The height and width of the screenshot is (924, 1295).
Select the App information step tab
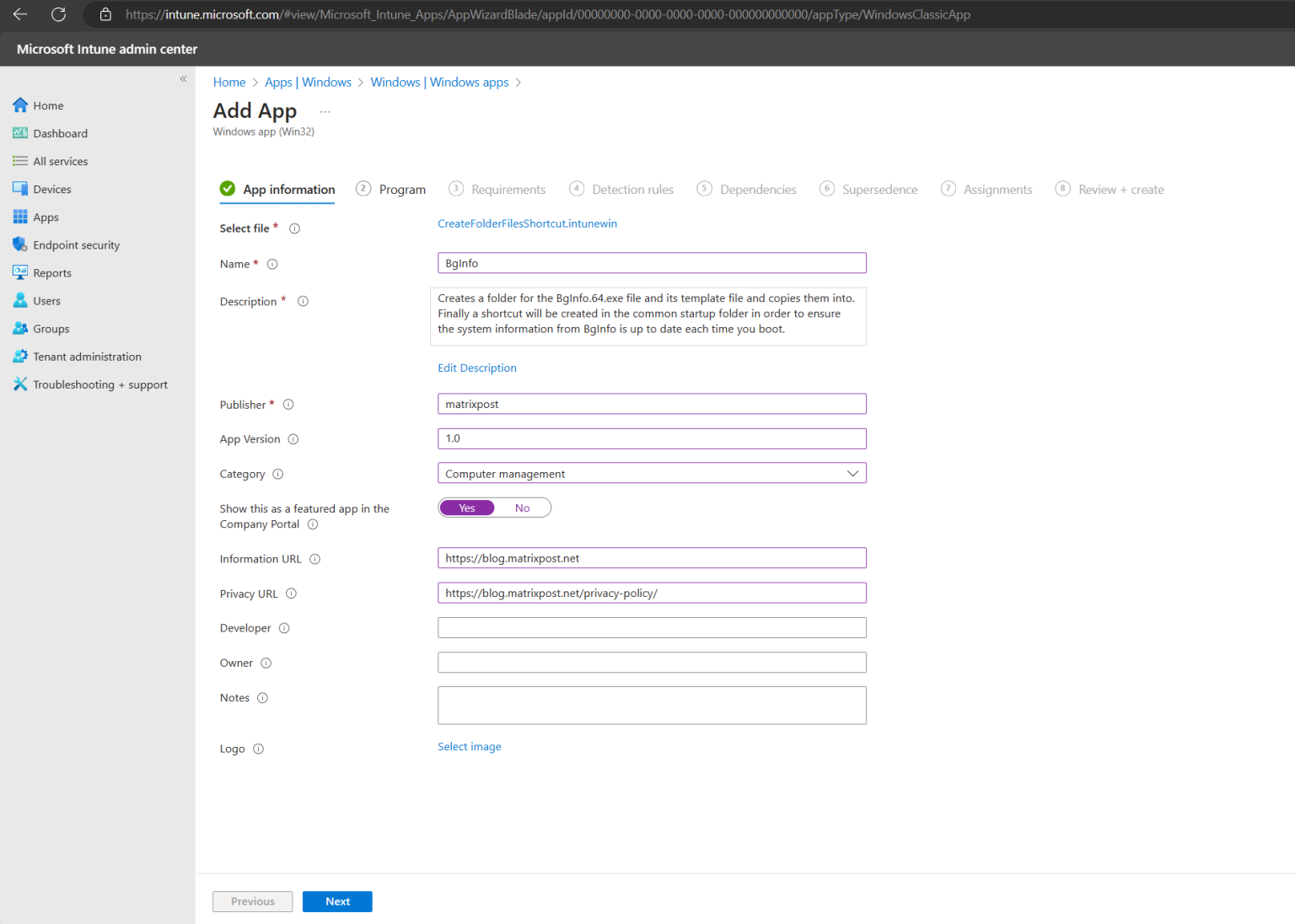point(277,189)
